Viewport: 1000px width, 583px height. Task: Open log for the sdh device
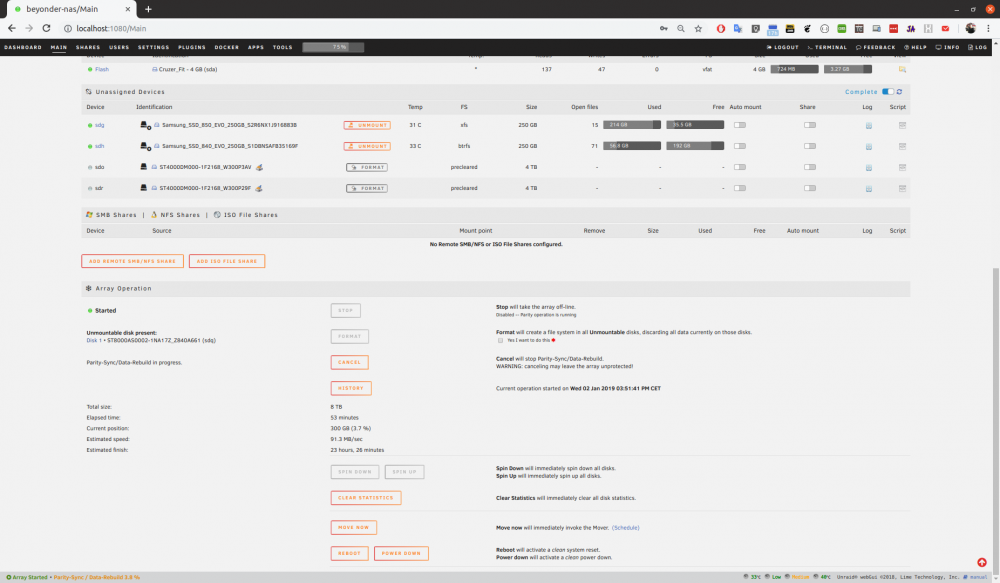869,147
